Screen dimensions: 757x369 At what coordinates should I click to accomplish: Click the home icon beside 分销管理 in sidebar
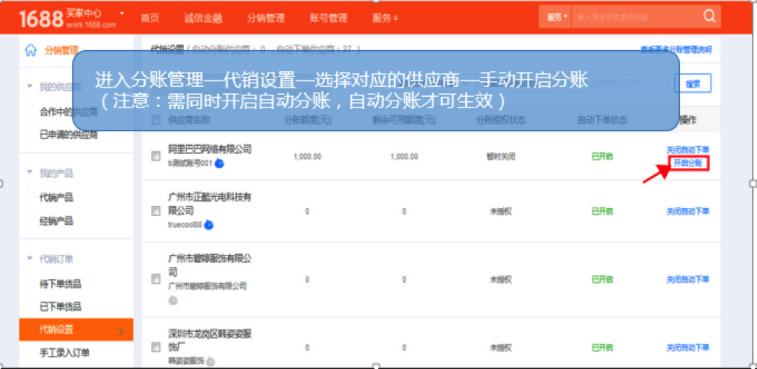pyautogui.click(x=31, y=50)
